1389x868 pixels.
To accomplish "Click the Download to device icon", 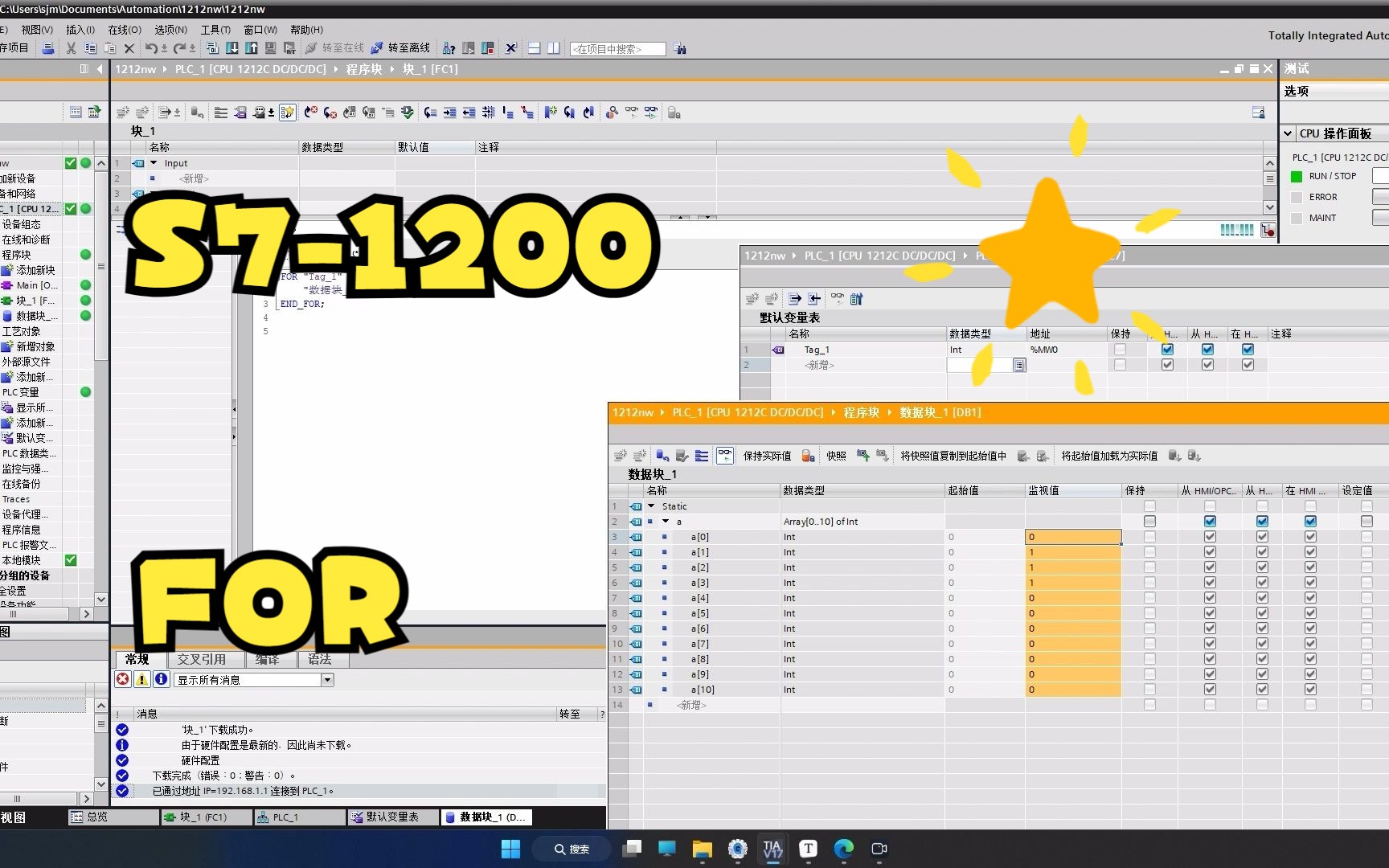I will [232, 48].
